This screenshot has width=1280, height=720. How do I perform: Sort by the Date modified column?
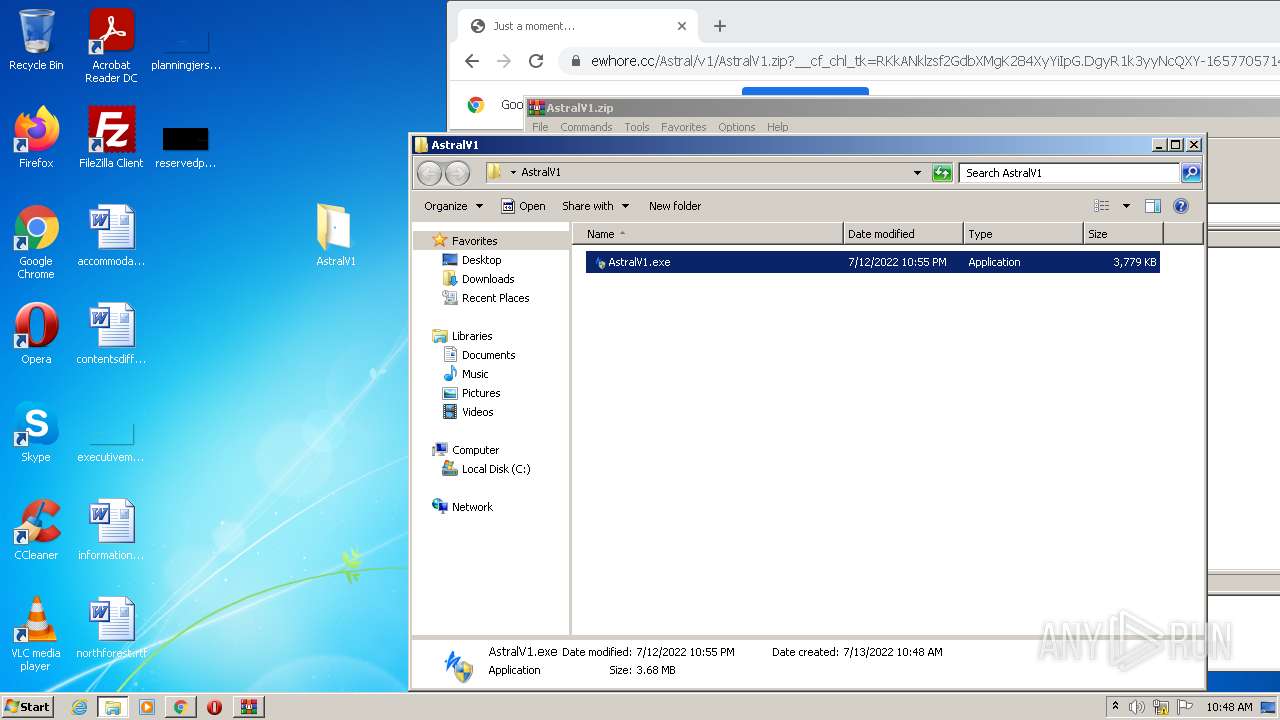[903, 234]
